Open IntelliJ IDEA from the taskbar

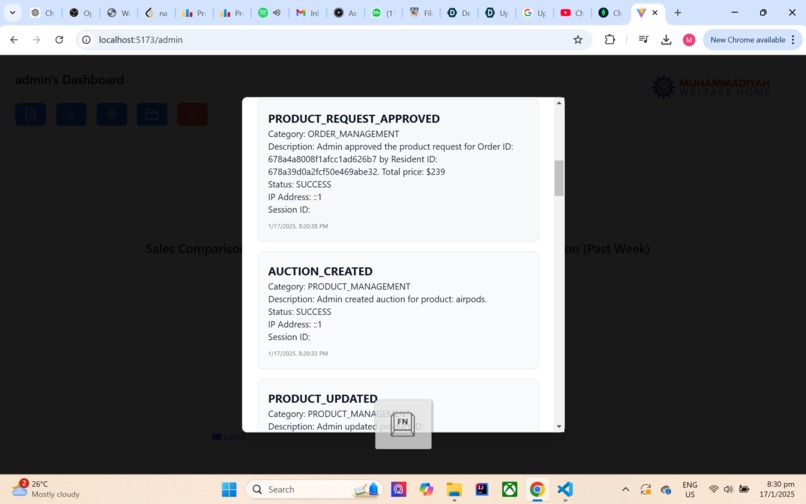click(x=482, y=489)
